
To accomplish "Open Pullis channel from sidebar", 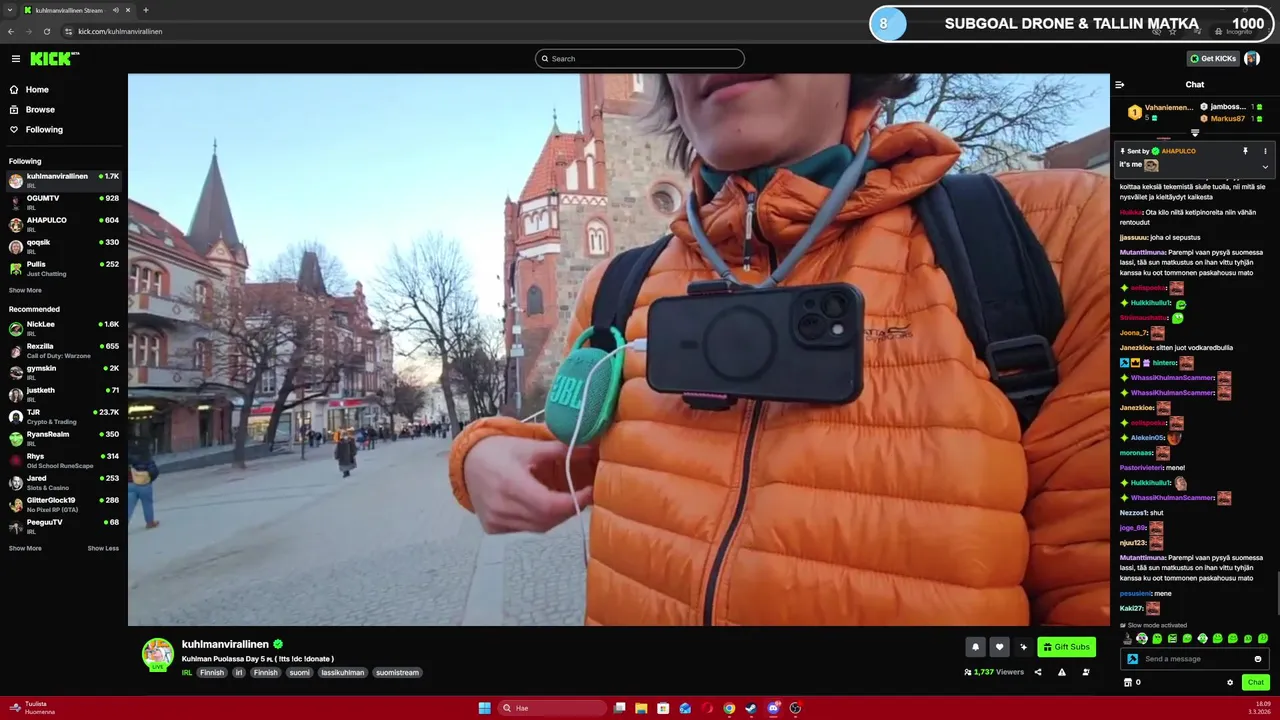I will (x=64, y=268).
